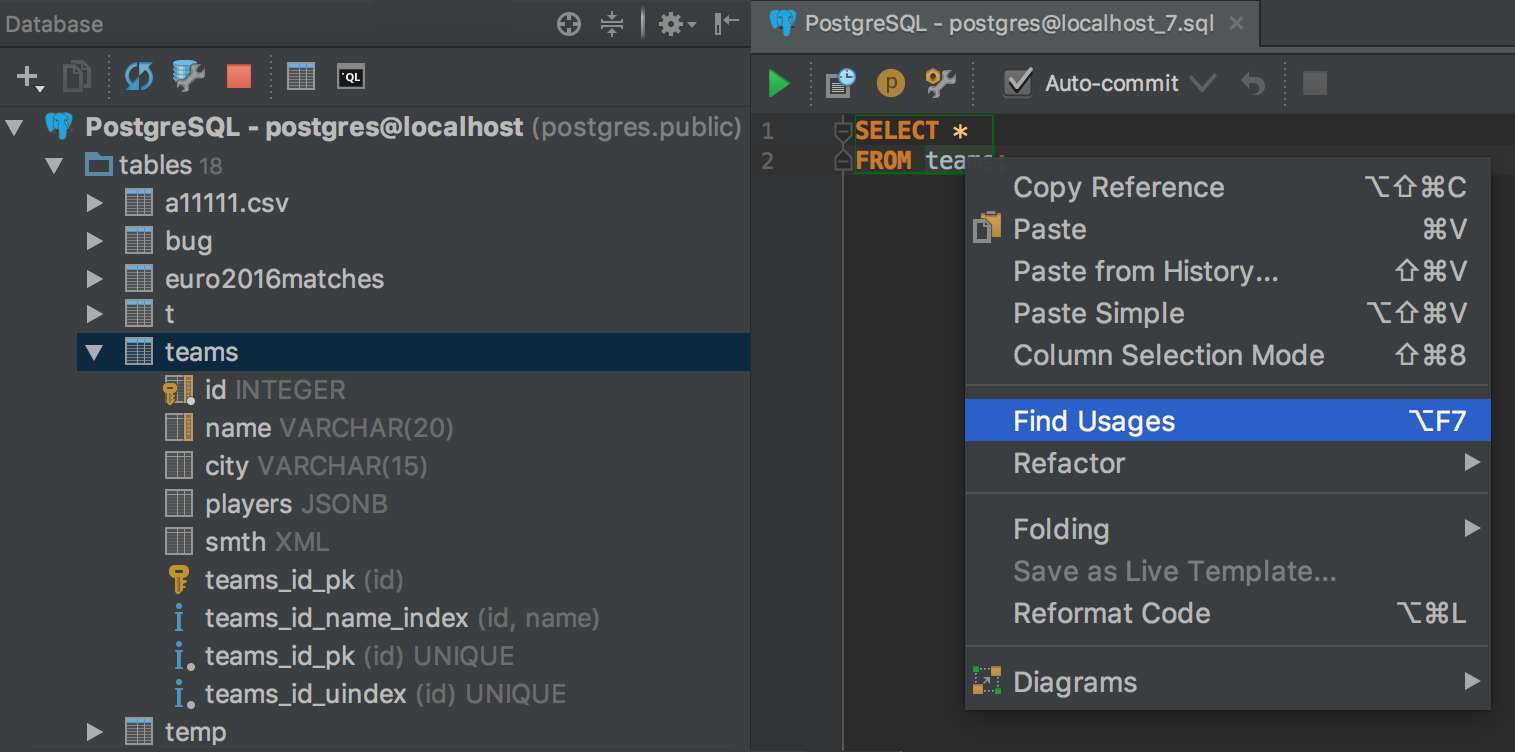Click the Cancel Running Statements square

coord(1315,83)
